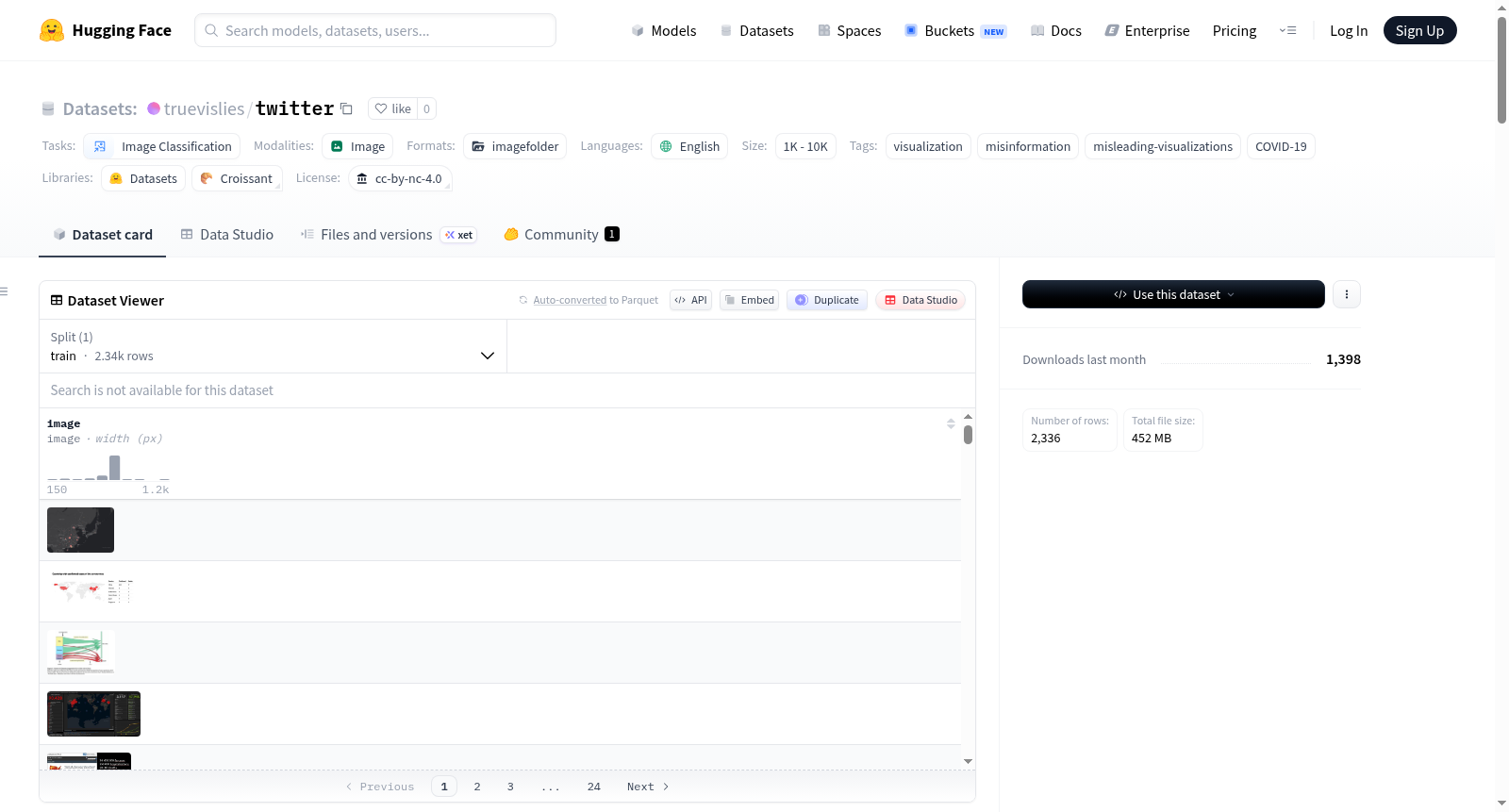Select page 1 in pagination
This screenshot has width=1509, height=812.
tap(444, 787)
